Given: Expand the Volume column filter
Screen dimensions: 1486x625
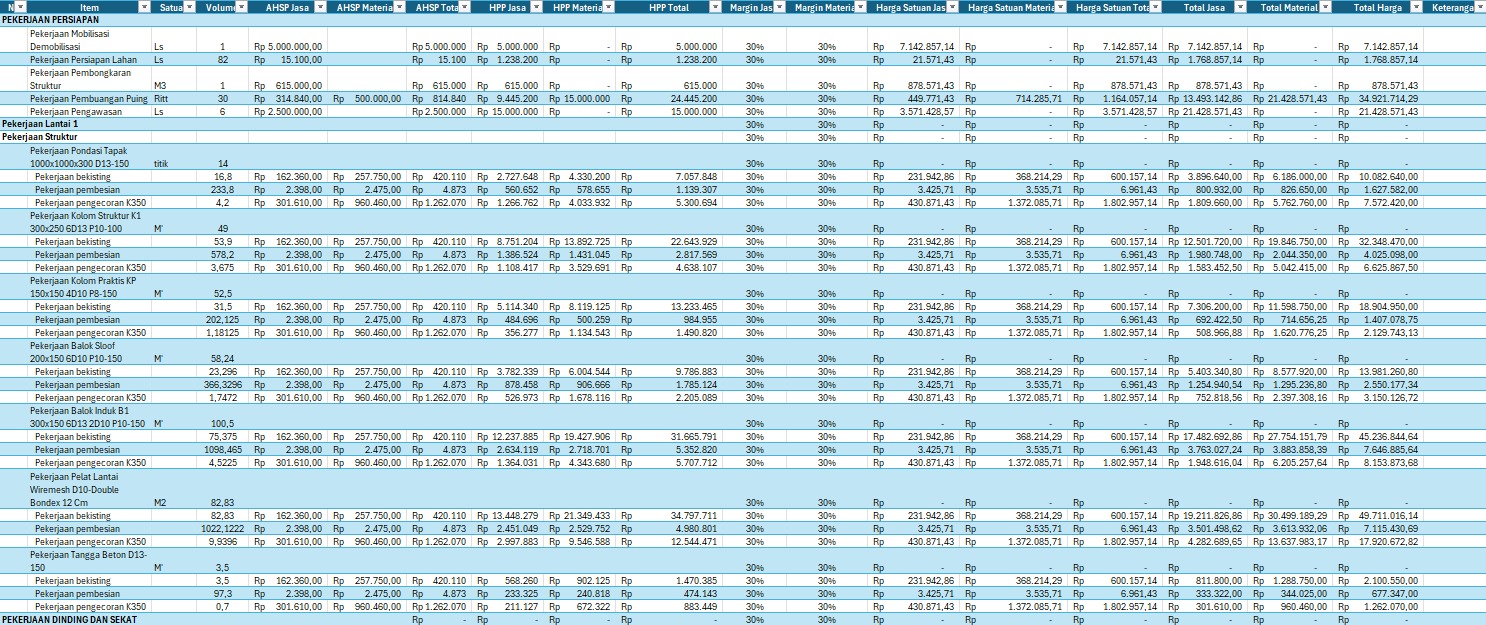Looking at the screenshot, I should (x=241, y=7).
